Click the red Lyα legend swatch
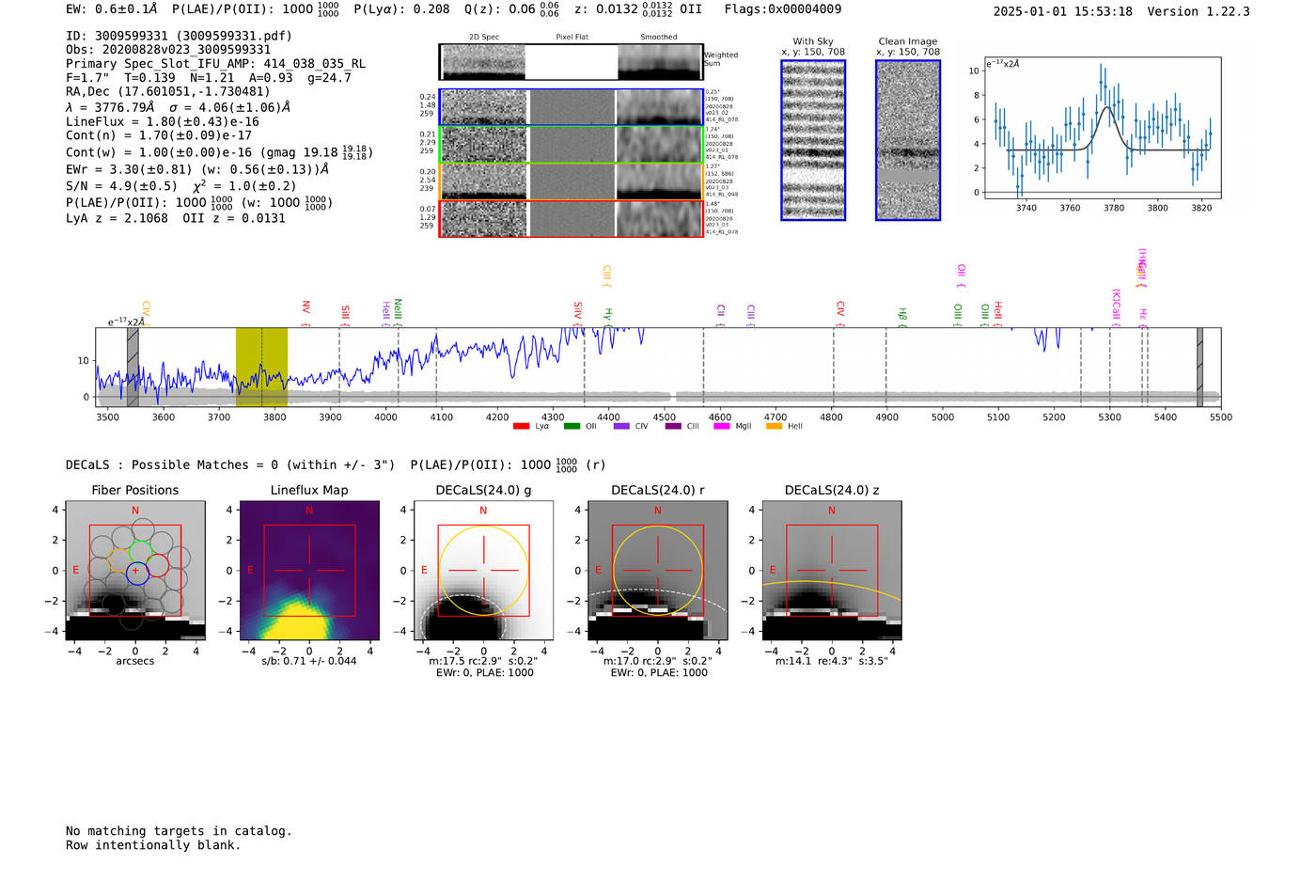Screen dimensions: 1316x896 pos(521,426)
